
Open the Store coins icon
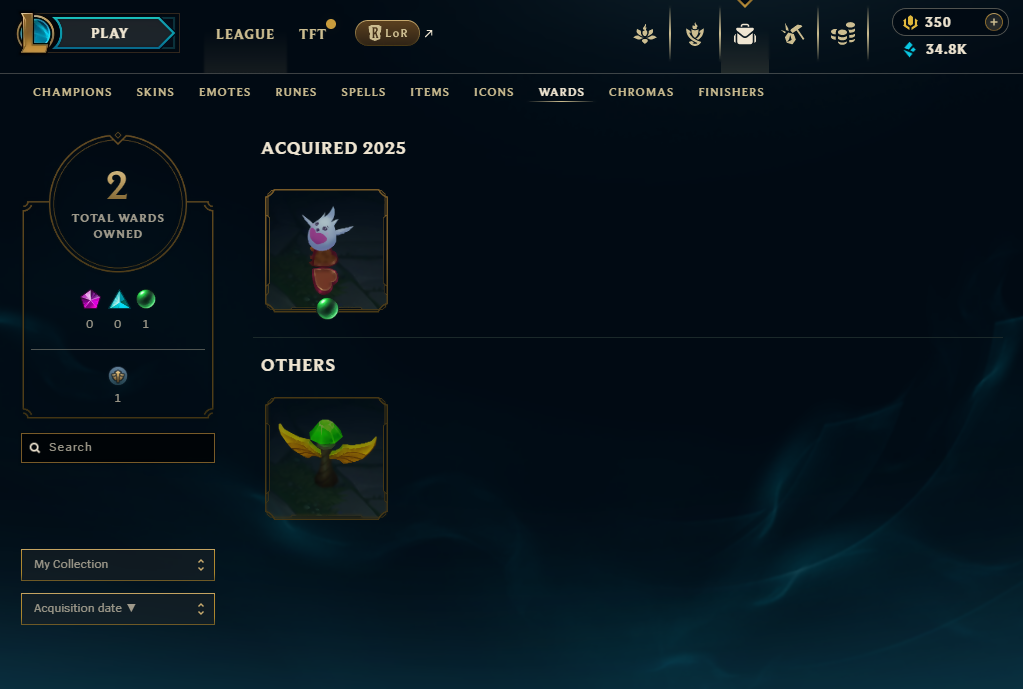pyautogui.click(x=843, y=34)
